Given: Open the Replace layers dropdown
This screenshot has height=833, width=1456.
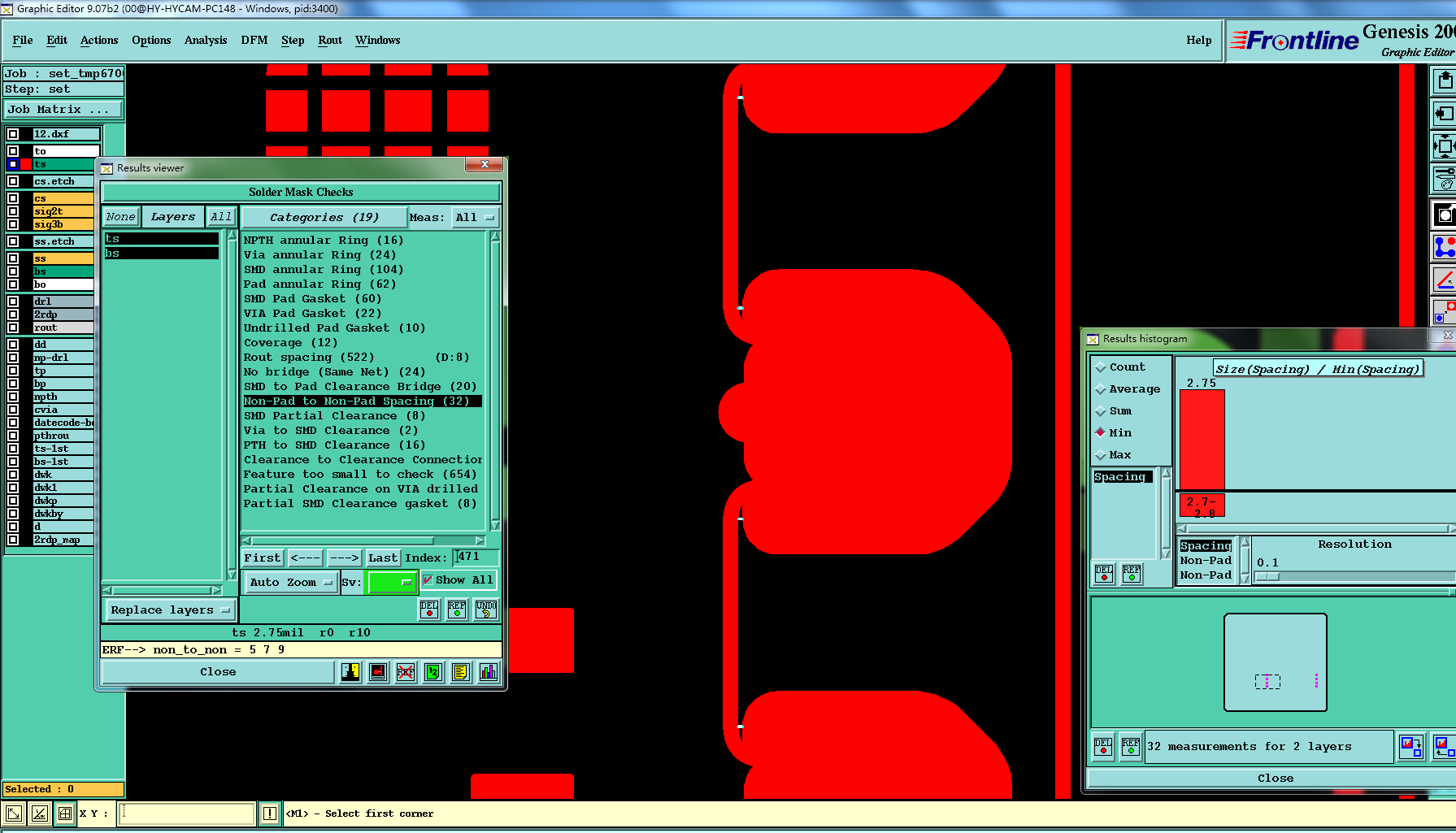Looking at the screenshot, I should pyautogui.click(x=170, y=610).
